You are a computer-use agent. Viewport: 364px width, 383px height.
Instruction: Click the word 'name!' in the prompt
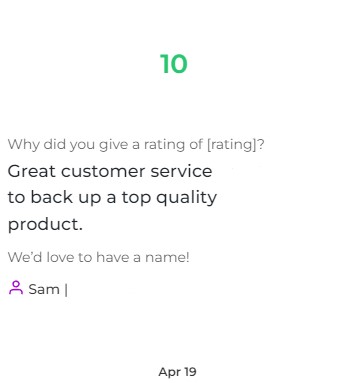click(x=167, y=257)
